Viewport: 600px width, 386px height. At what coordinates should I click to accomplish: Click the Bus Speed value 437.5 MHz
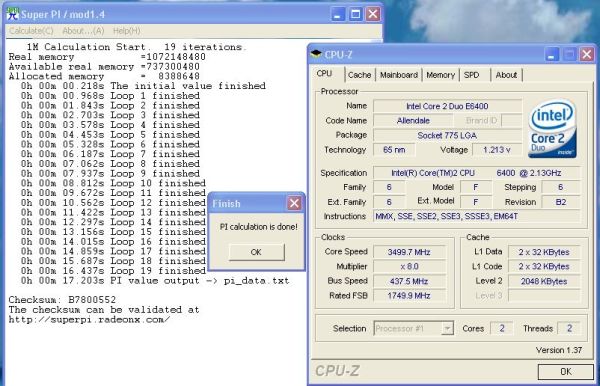409,281
